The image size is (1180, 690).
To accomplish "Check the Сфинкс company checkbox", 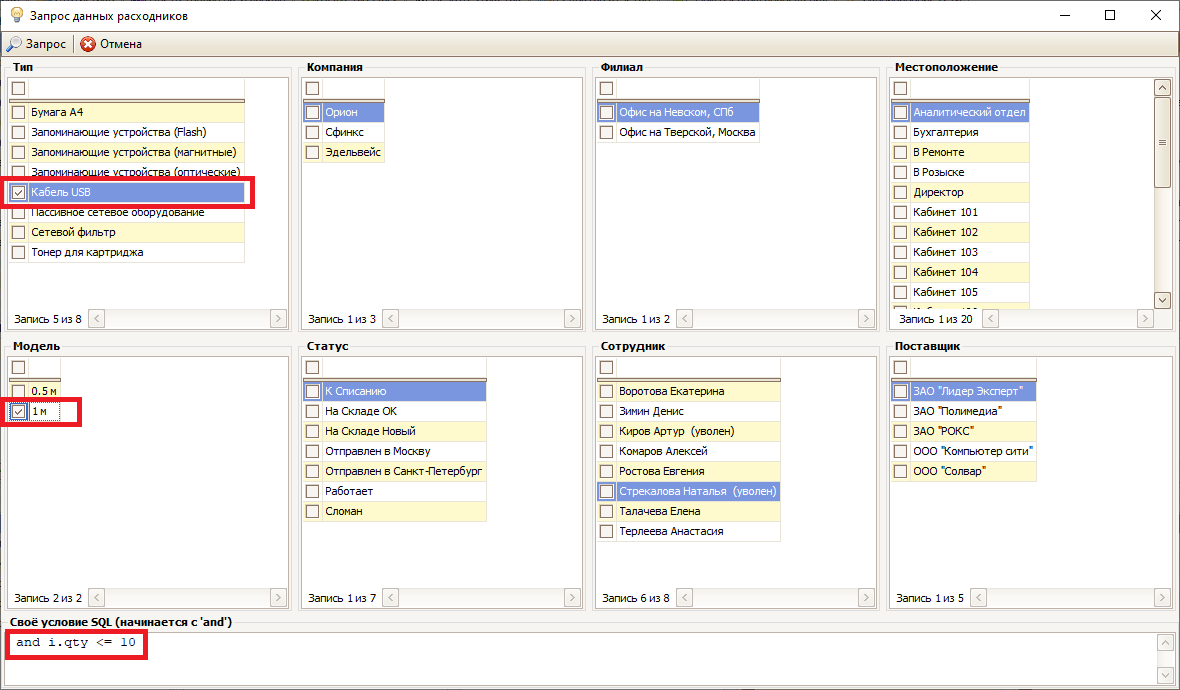I will (312, 132).
